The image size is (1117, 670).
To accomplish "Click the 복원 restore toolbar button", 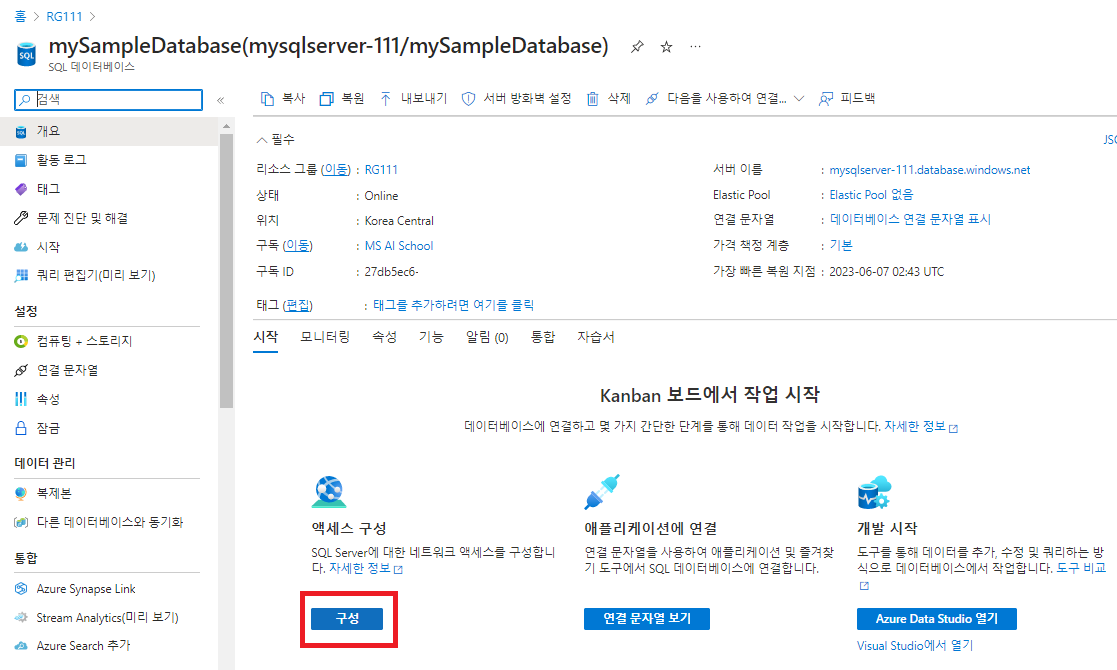I will click(x=342, y=98).
